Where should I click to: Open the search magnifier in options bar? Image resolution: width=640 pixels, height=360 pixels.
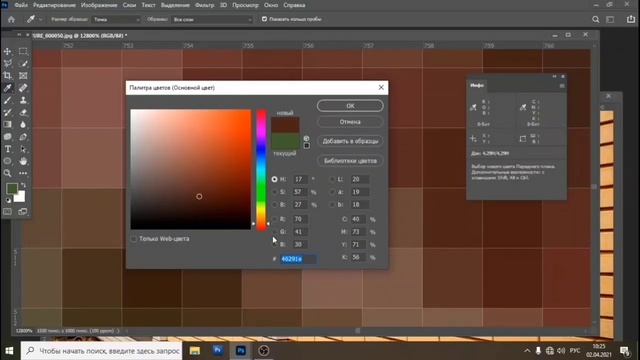point(596,19)
